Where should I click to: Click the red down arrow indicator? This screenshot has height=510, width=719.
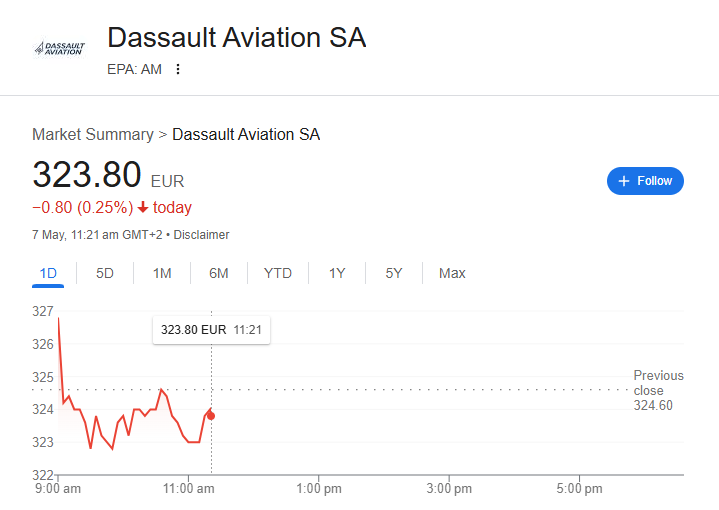click(143, 208)
